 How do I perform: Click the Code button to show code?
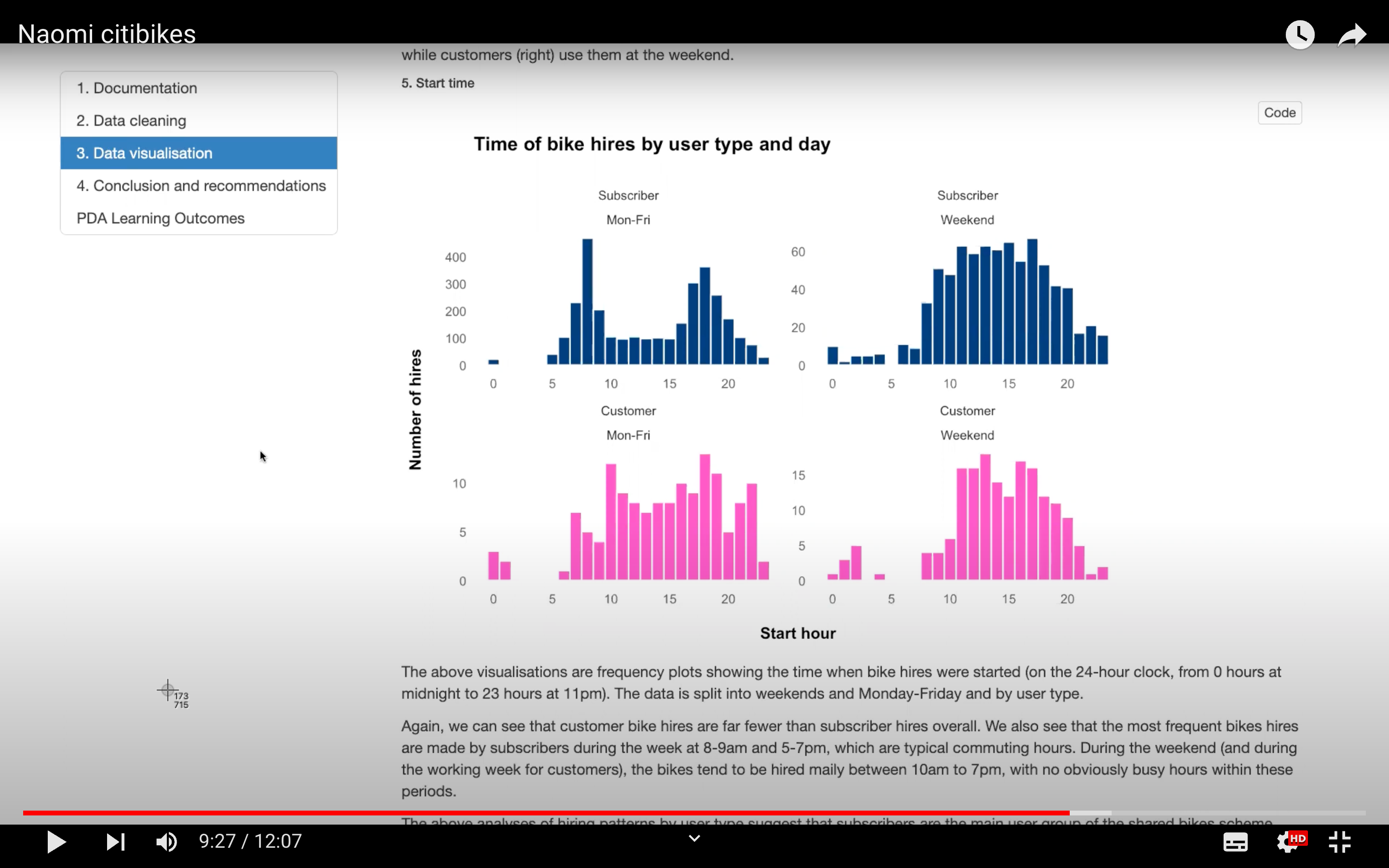click(x=1280, y=112)
